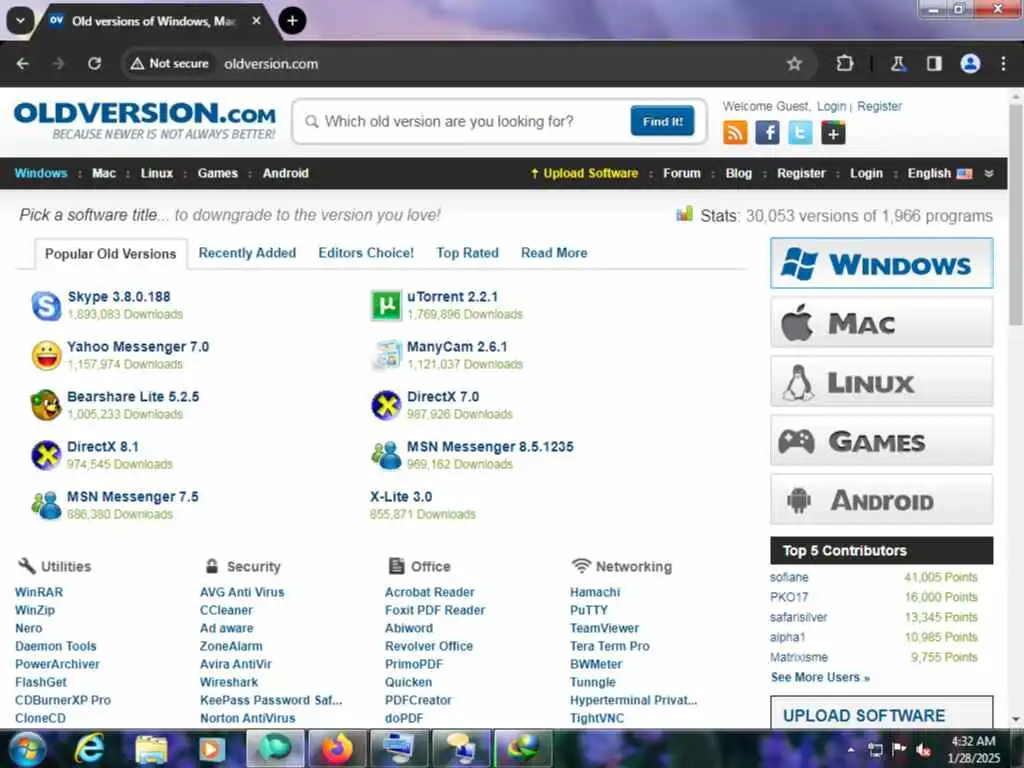Click the big Windows platform button

tap(881, 264)
